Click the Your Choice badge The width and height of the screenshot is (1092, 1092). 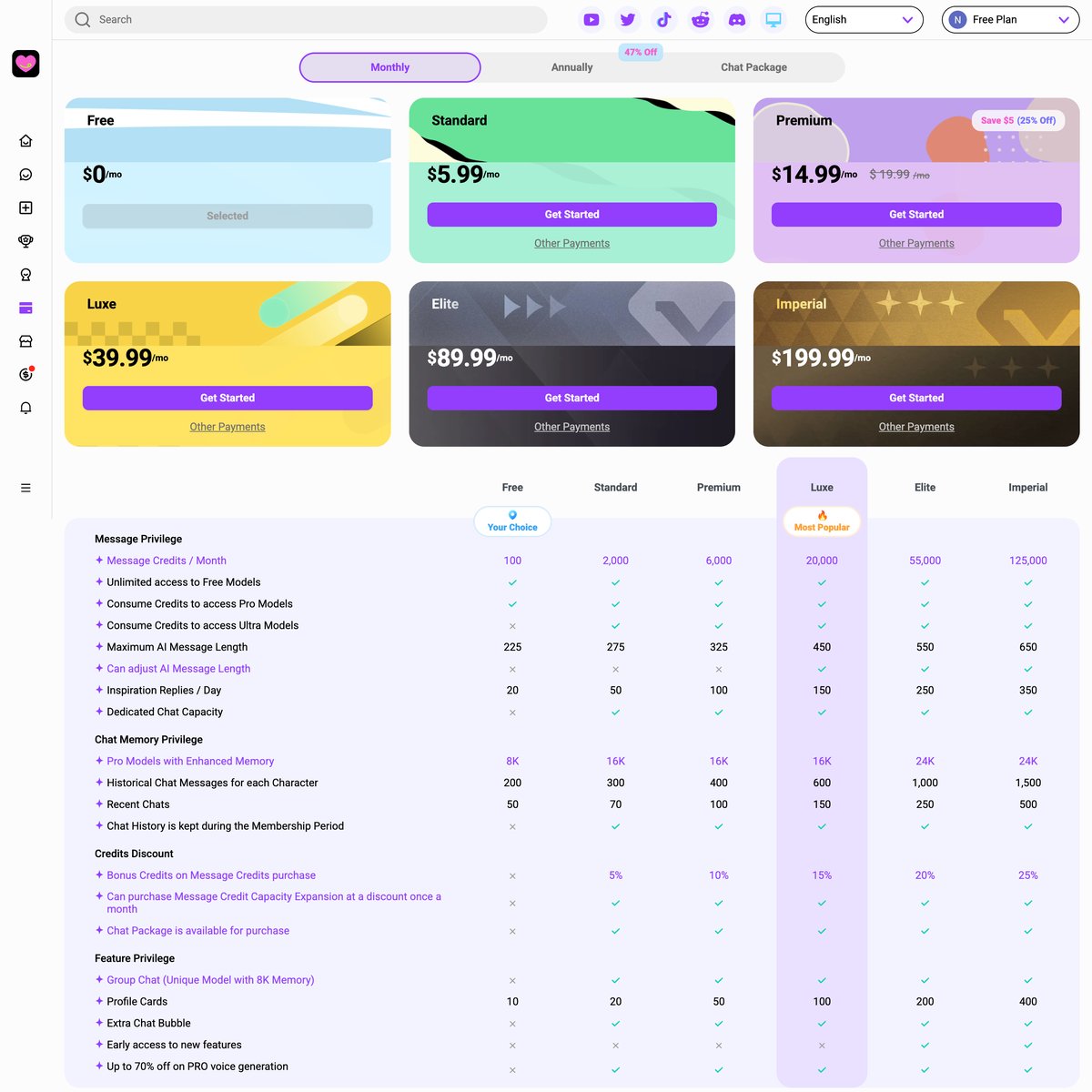(512, 521)
